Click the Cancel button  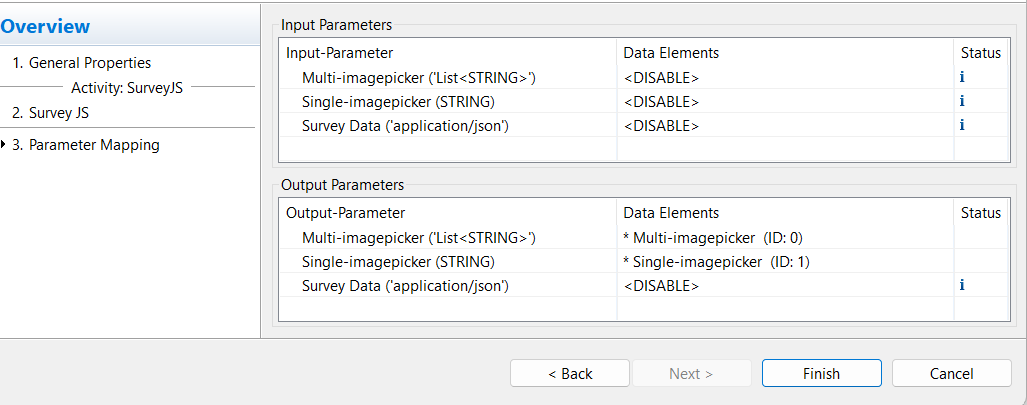tap(952, 374)
